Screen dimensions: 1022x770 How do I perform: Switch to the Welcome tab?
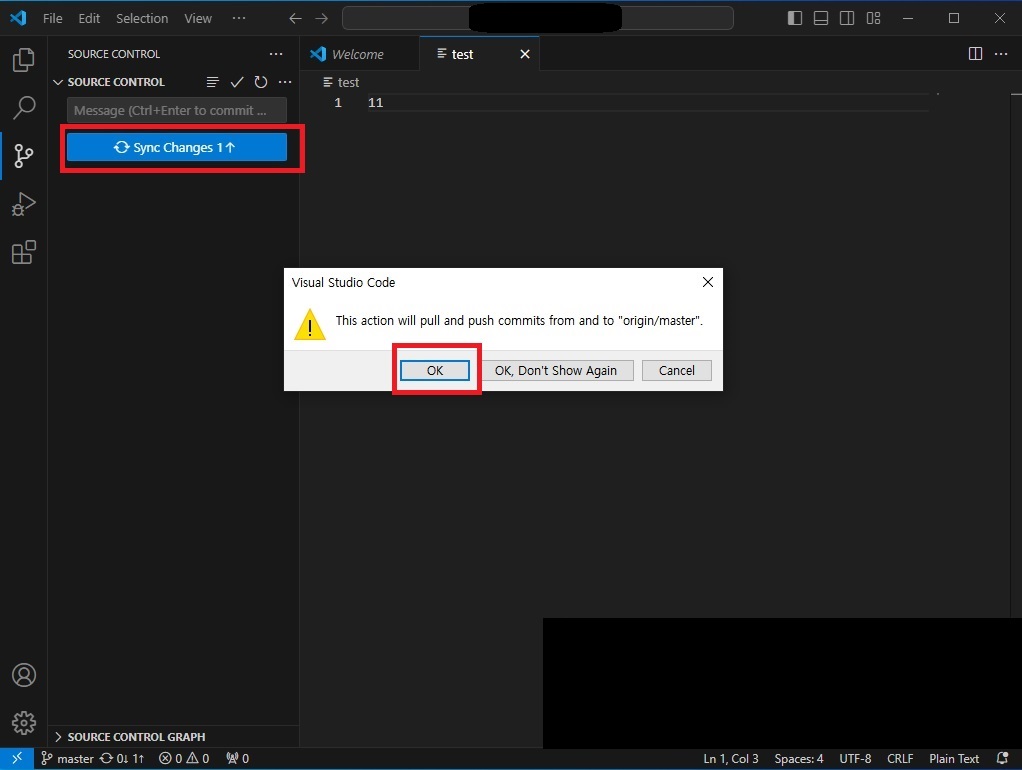(x=357, y=54)
